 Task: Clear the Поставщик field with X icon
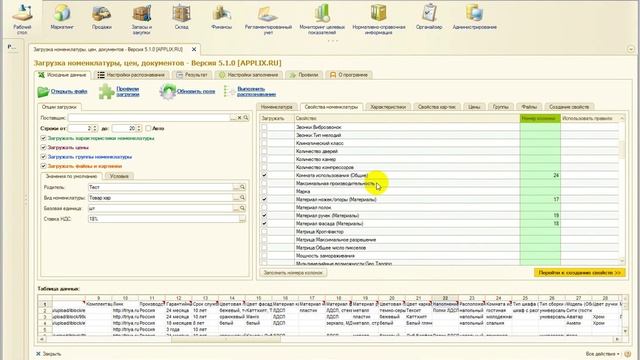(x=240, y=118)
